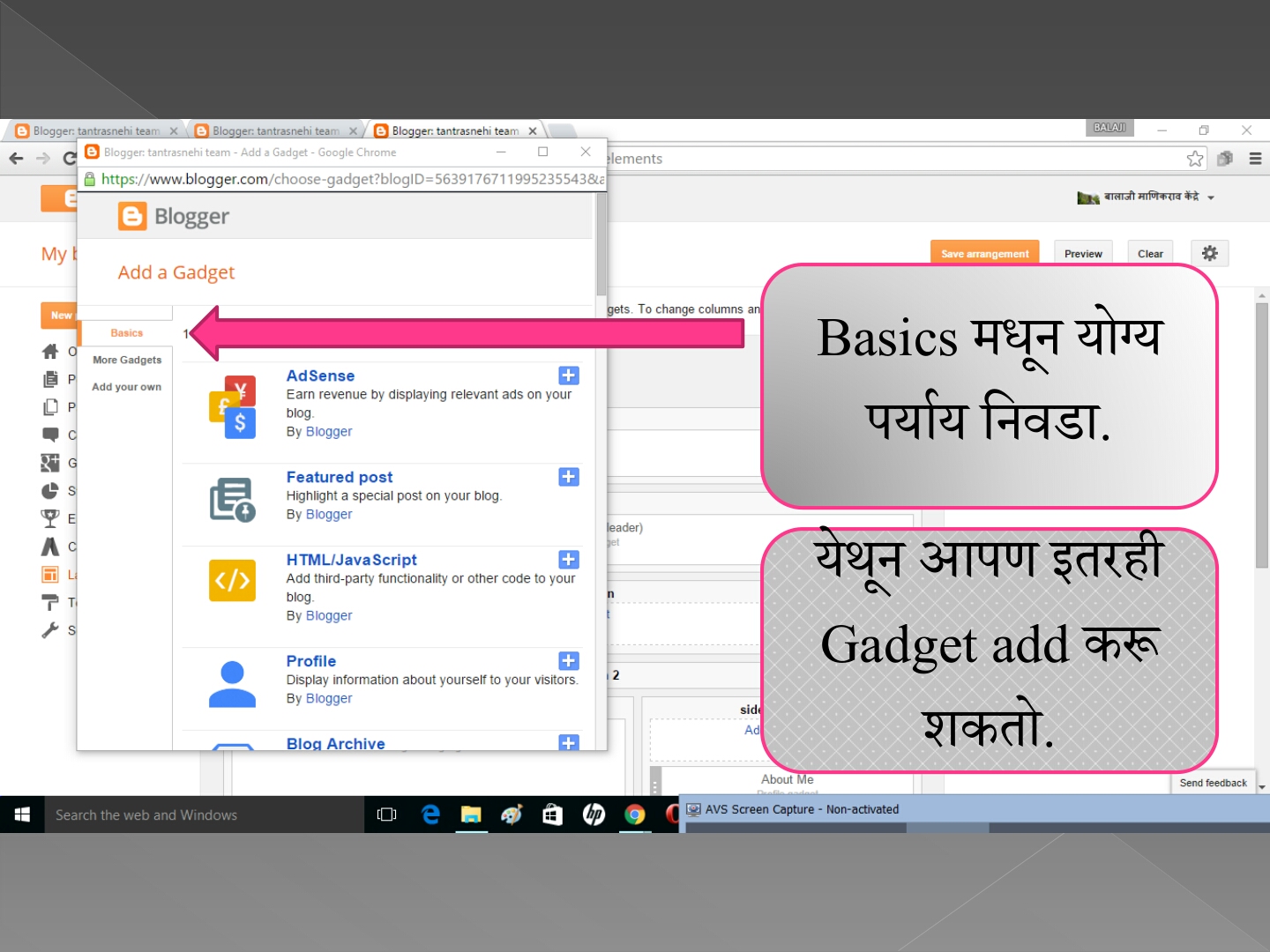
Task: Add the AdSense gadget with its plus icon
Action: click(569, 376)
